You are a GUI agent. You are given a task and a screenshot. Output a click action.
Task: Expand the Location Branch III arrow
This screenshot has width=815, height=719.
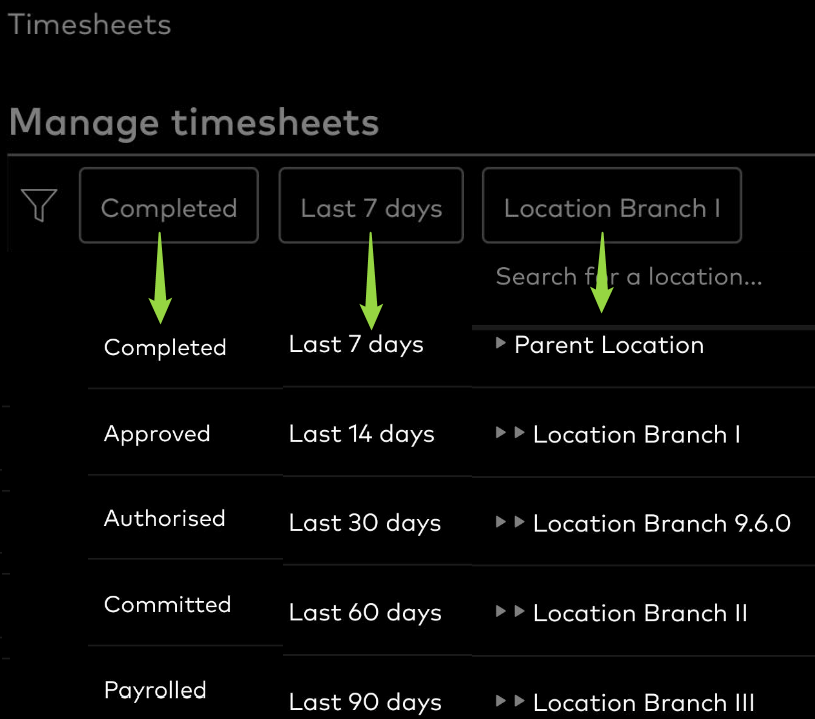519,701
